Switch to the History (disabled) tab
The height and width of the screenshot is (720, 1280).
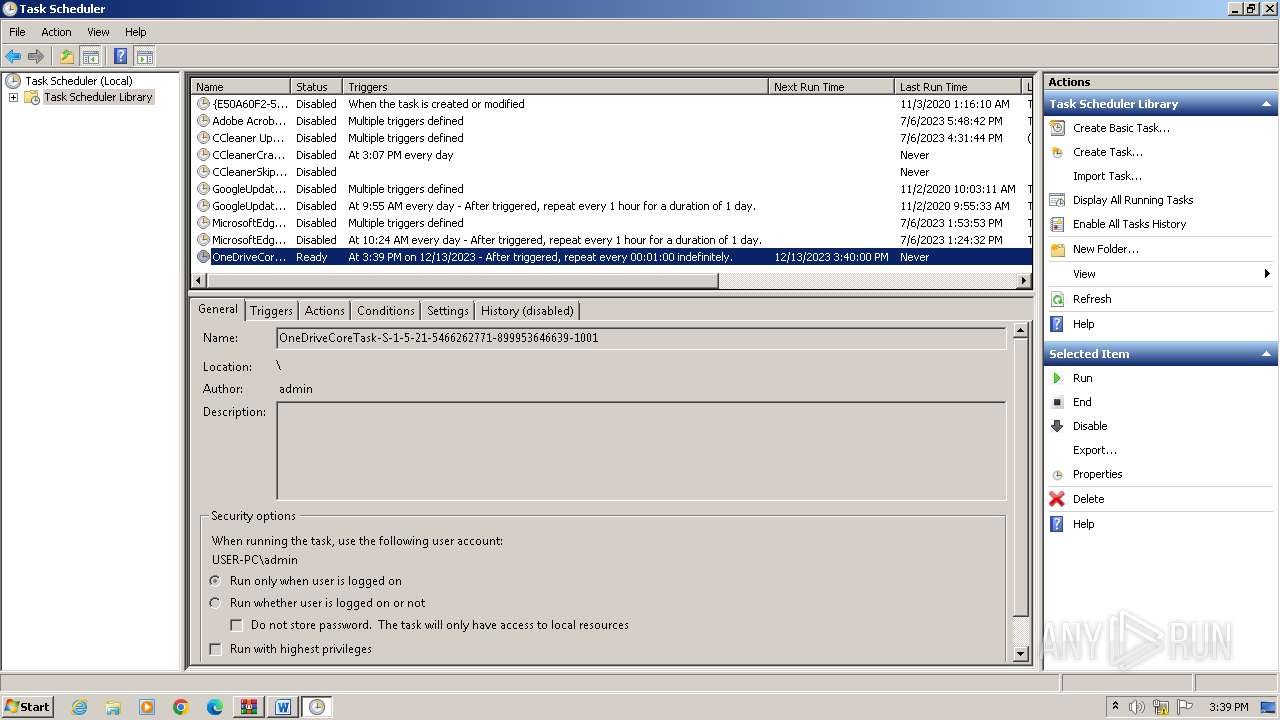pyautogui.click(x=527, y=311)
